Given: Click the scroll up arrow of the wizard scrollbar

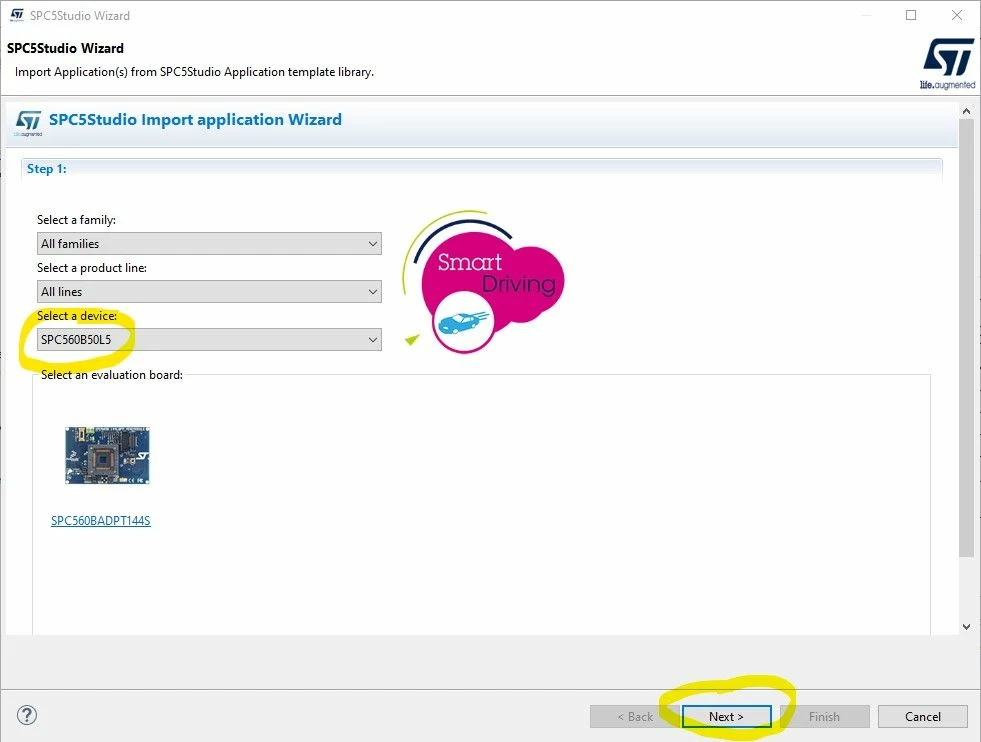Looking at the screenshot, I should [967, 111].
